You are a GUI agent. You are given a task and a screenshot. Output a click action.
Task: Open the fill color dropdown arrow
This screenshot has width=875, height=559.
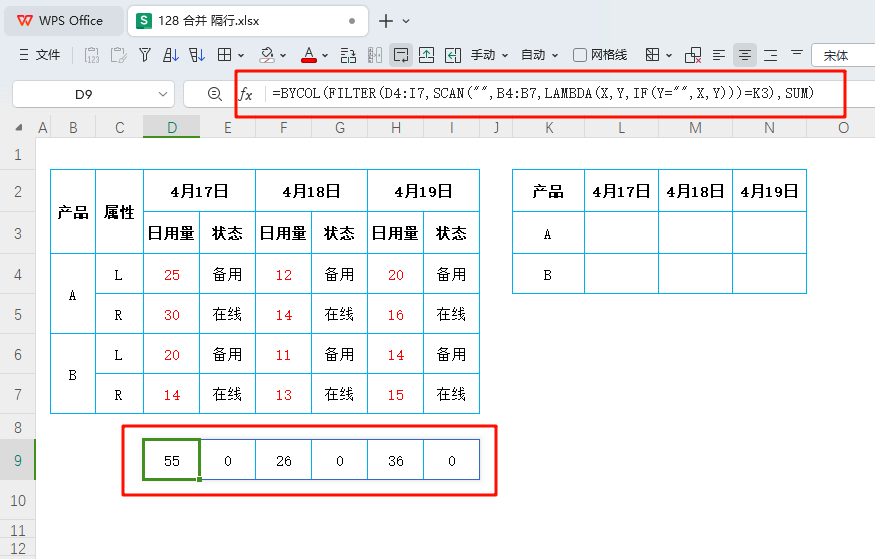[283, 55]
